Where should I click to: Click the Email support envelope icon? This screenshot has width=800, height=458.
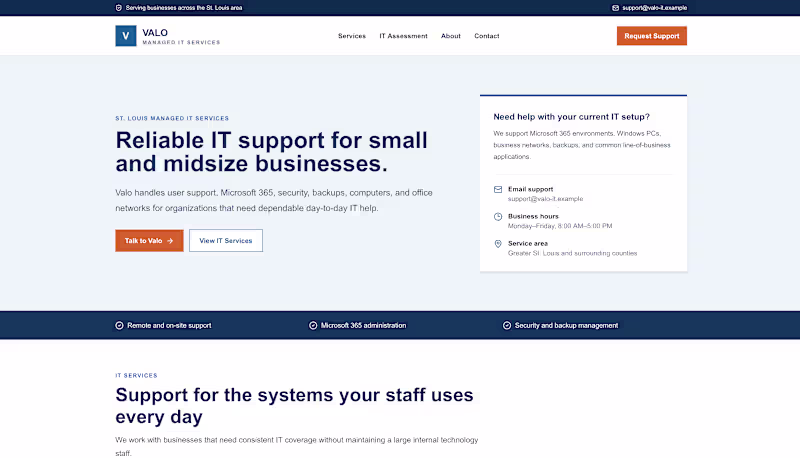[498, 189]
